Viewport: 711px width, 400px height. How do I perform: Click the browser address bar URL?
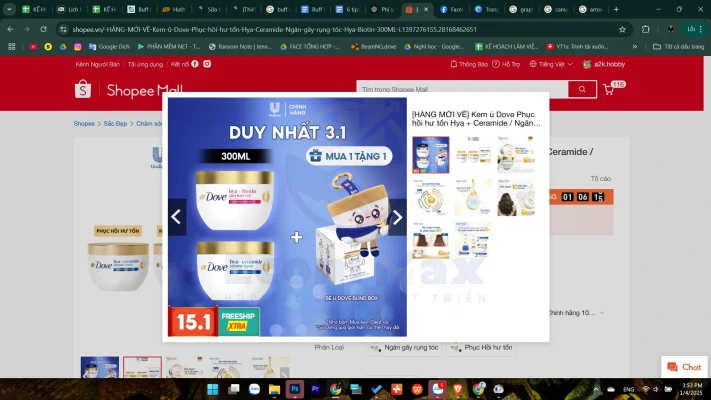click(x=274, y=29)
